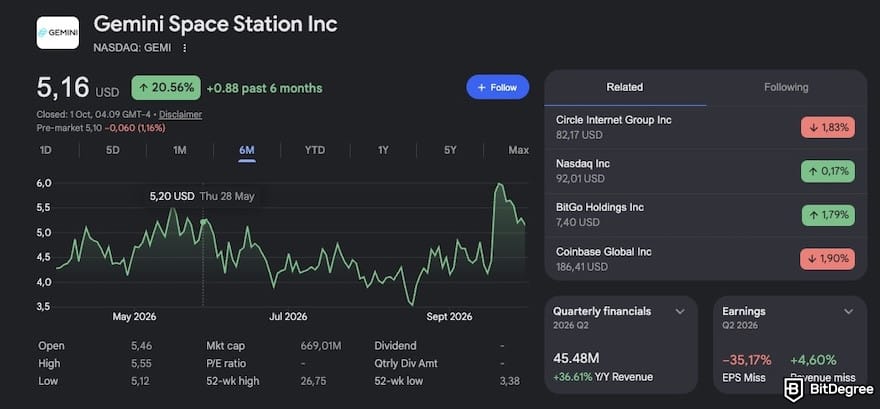Open the Disclaimer link
Screen dimensions: 880x409
point(180,114)
